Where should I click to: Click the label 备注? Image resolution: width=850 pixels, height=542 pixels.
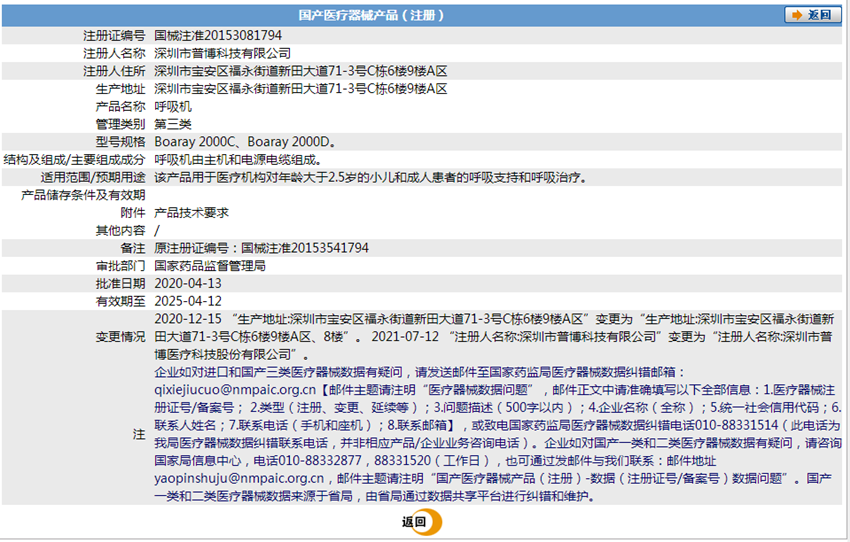[x=133, y=248]
